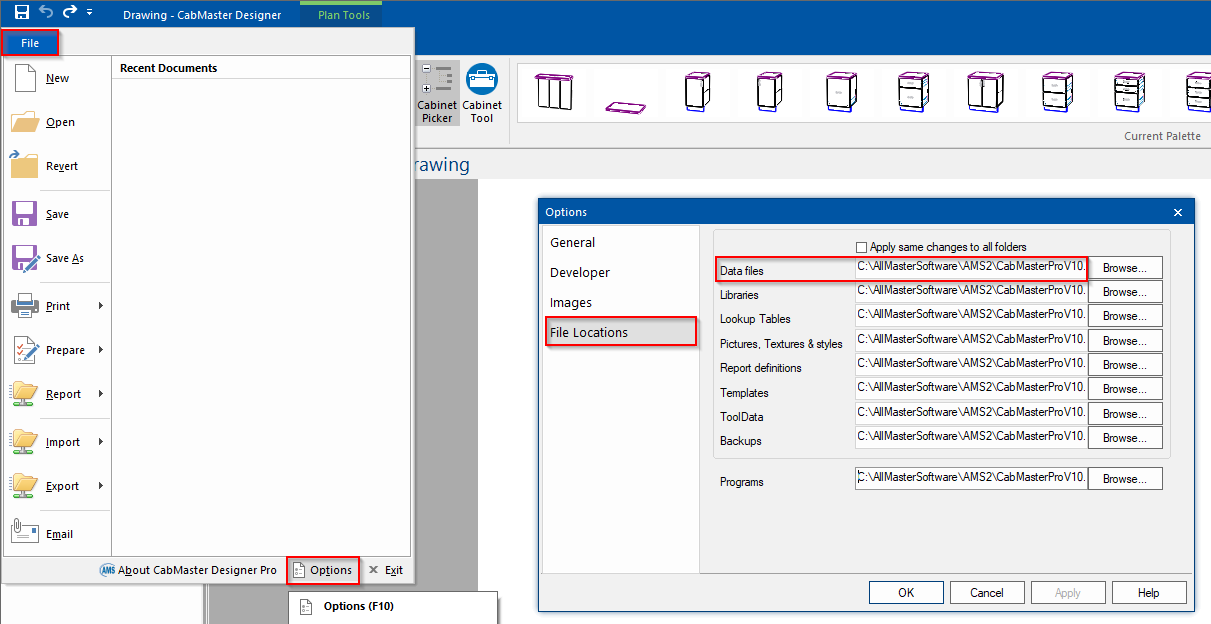This screenshot has width=1211, height=624.
Task: Click the ToolData path field
Action: [971, 413]
